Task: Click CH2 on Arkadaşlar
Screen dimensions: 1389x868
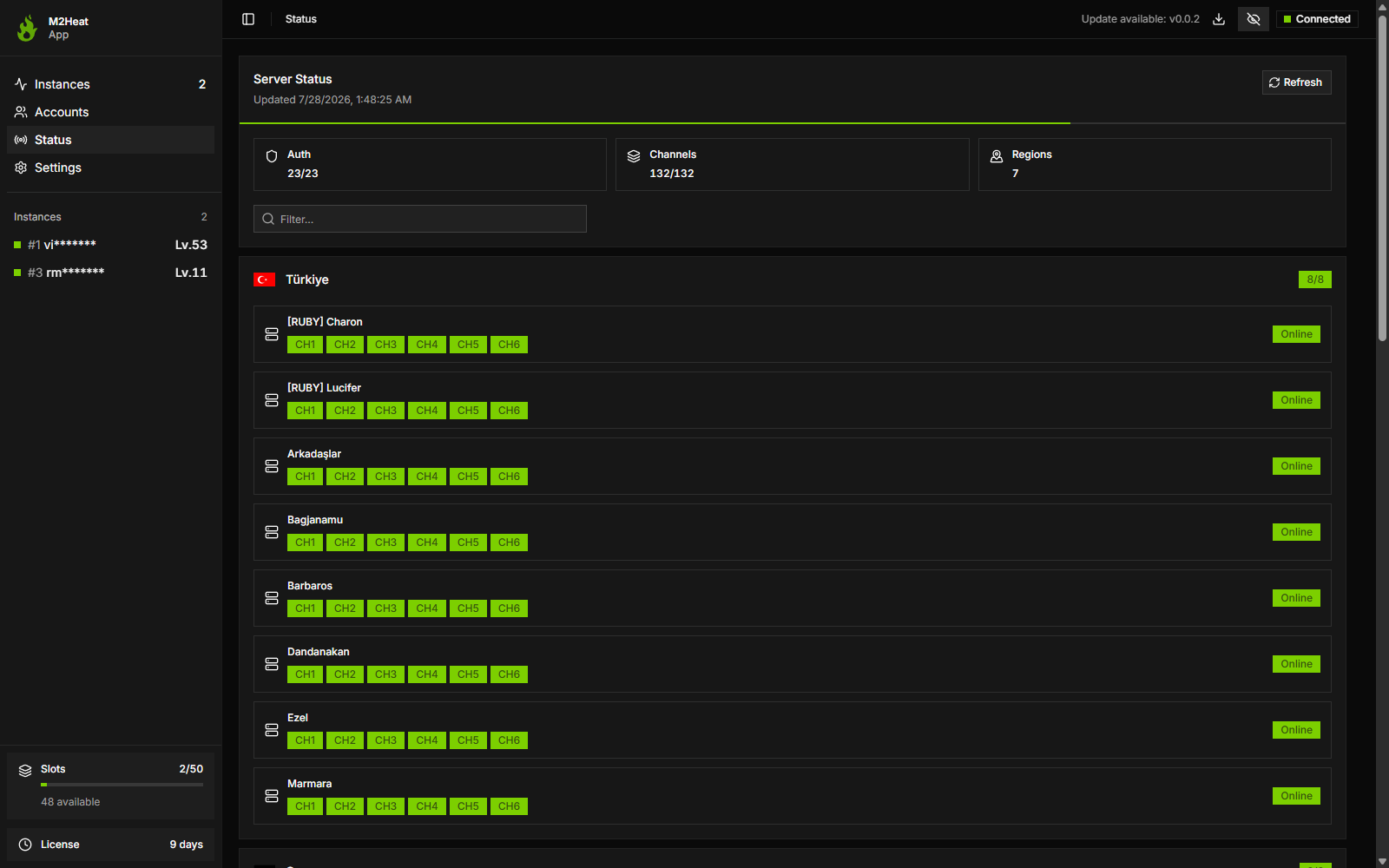Action: point(345,477)
